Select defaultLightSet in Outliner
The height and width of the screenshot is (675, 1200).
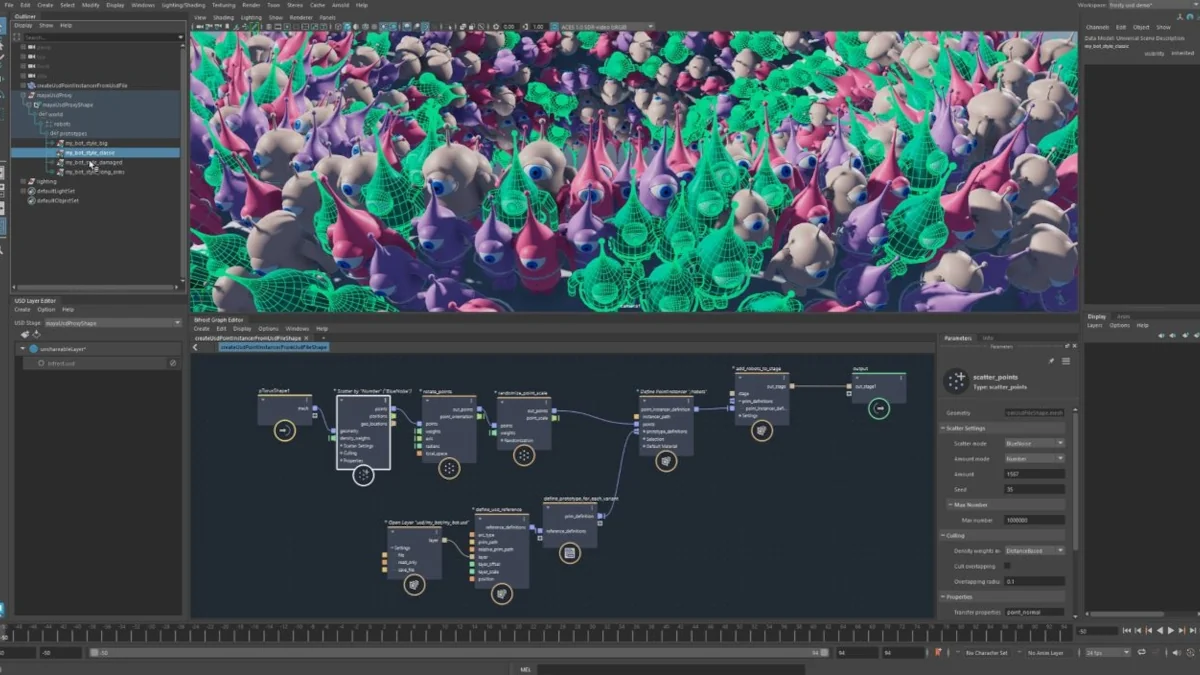(56, 191)
